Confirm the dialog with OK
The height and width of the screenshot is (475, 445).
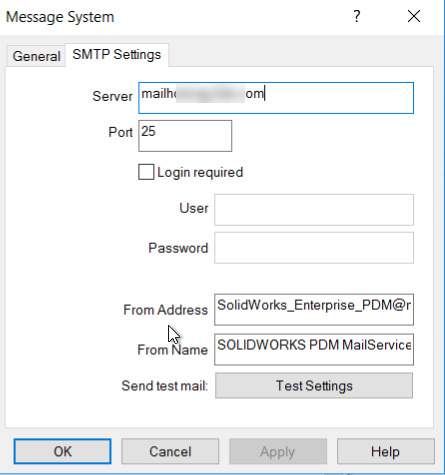(62, 451)
